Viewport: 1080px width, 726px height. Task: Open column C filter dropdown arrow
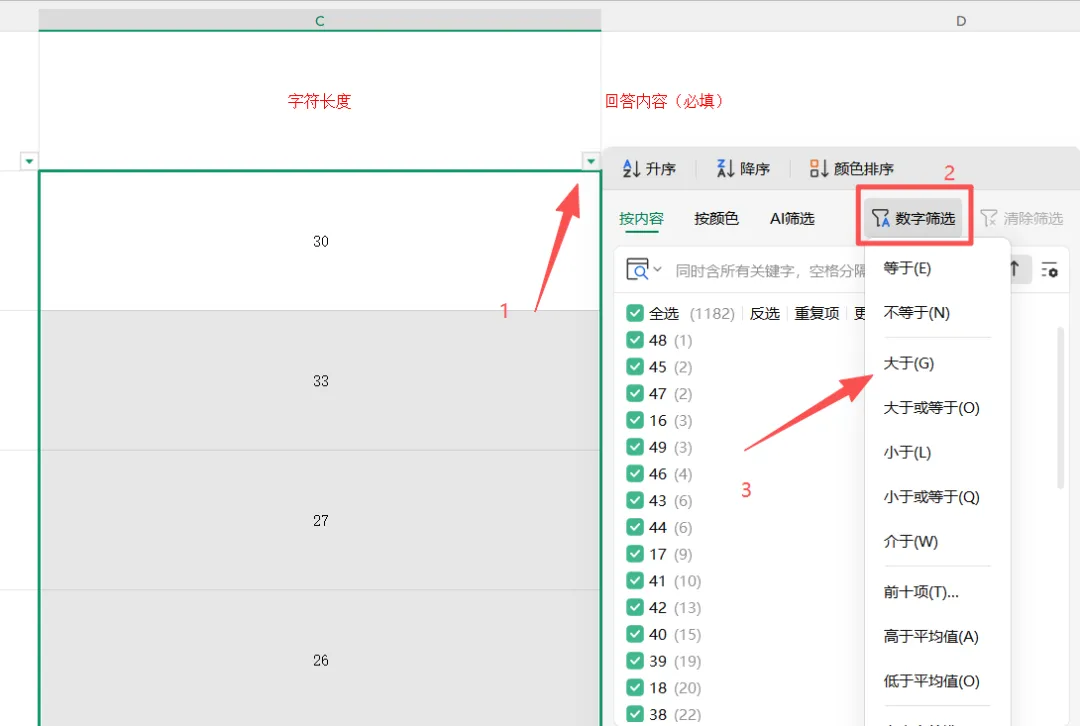tap(591, 161)
